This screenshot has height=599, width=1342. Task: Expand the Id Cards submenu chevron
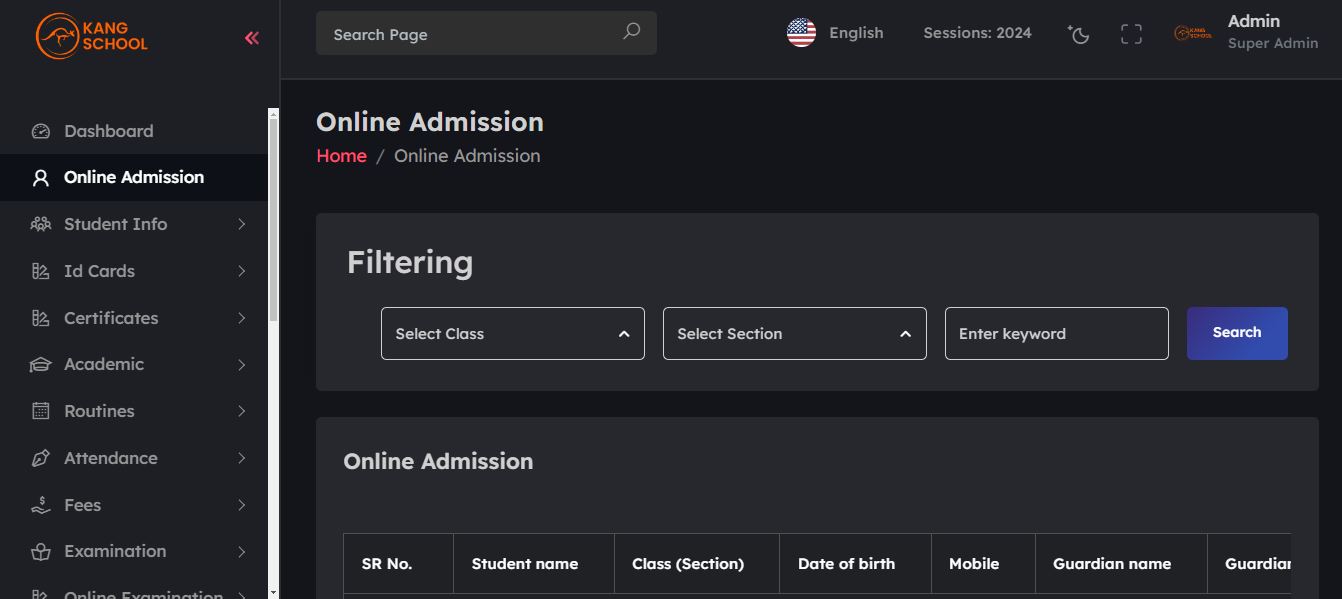[x=241, y=271]
